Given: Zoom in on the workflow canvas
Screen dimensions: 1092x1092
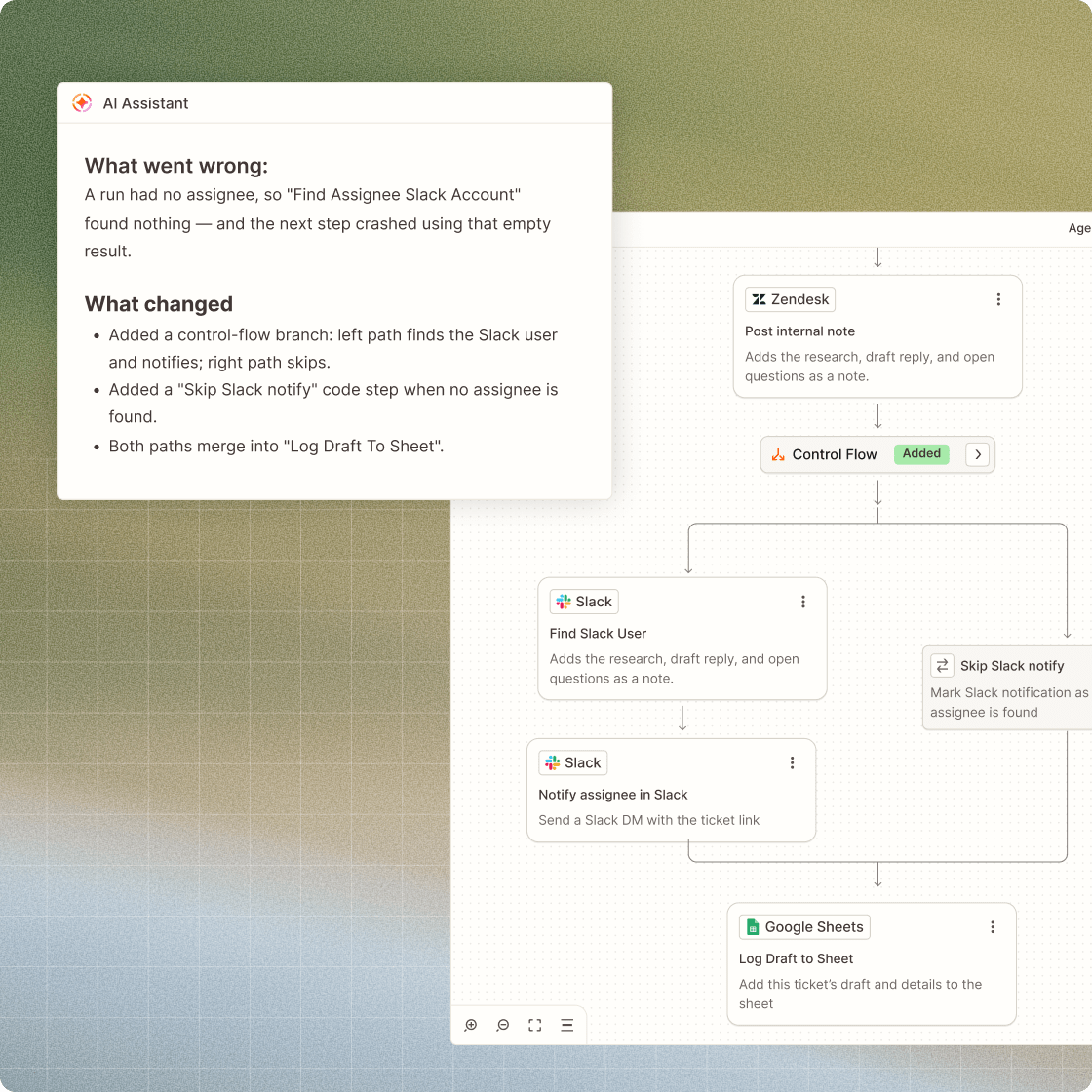Looking at the screenshot, I should 471,1025.
